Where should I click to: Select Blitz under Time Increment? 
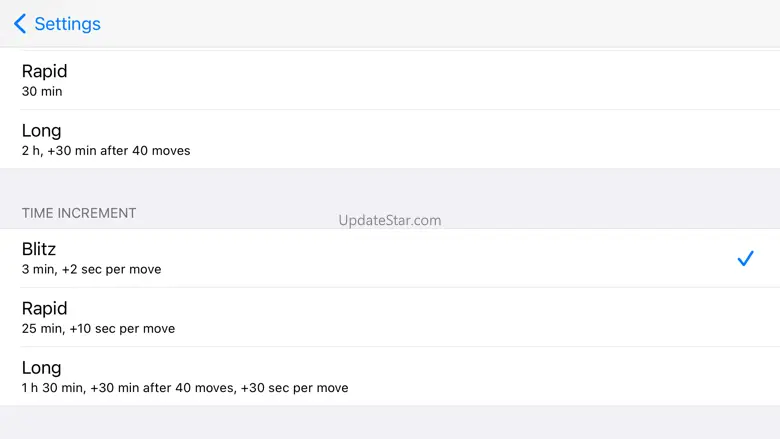[390, 258]
